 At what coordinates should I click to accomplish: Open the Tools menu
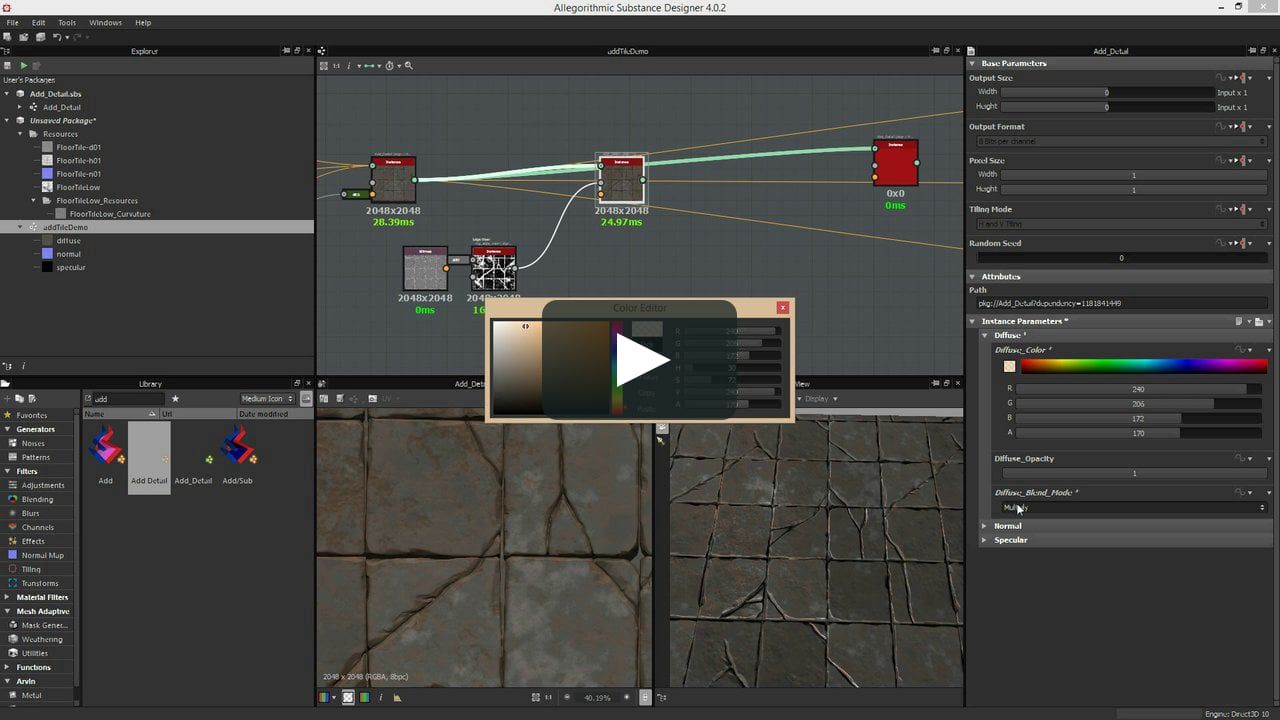(x=67, y=22)
